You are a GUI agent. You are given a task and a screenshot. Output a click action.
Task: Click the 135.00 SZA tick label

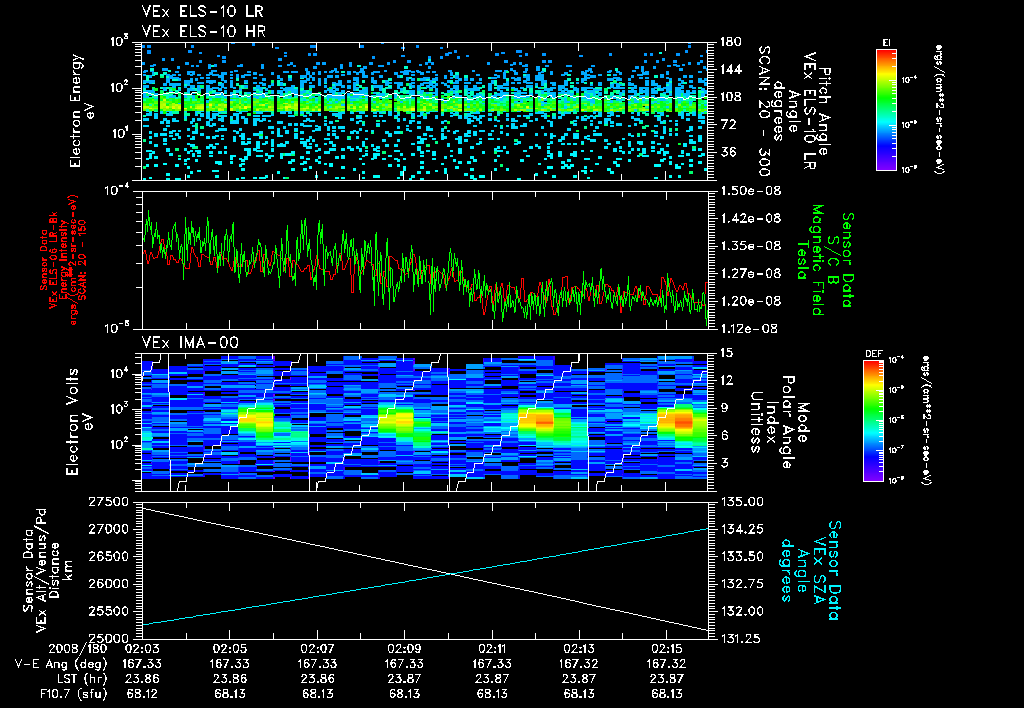click(741, 502)
